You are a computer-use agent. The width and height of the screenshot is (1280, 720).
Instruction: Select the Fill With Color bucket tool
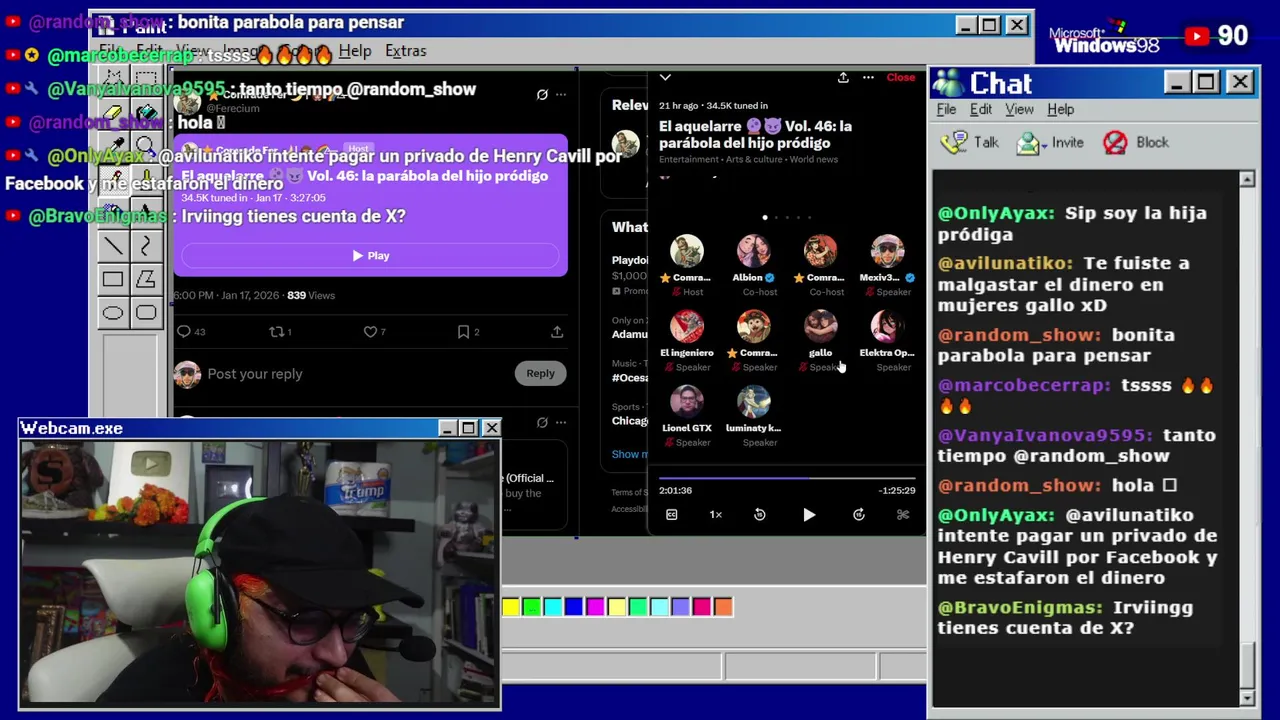pyautogui.click(x=146, y=112)
